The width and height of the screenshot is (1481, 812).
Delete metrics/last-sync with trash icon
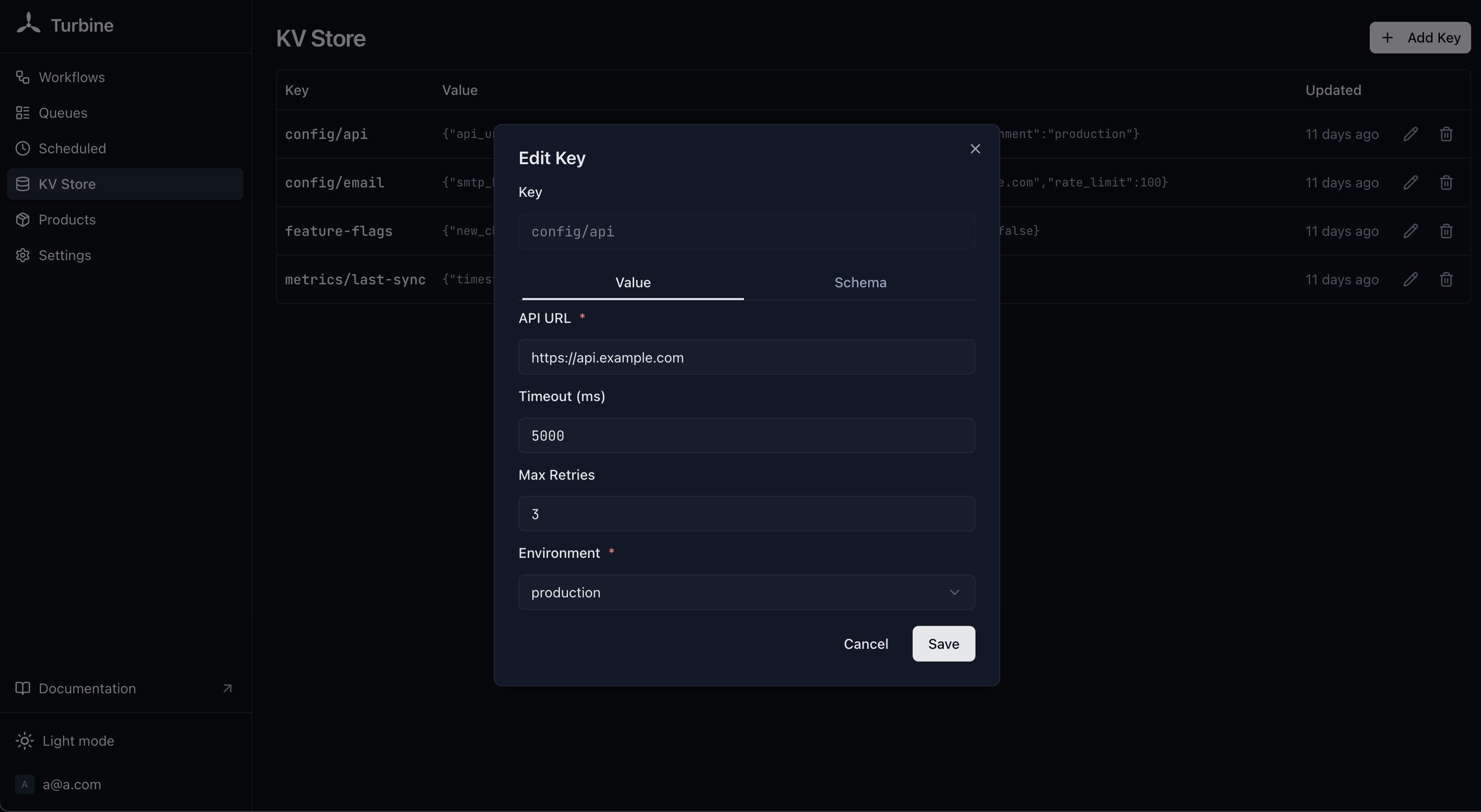1446,280
